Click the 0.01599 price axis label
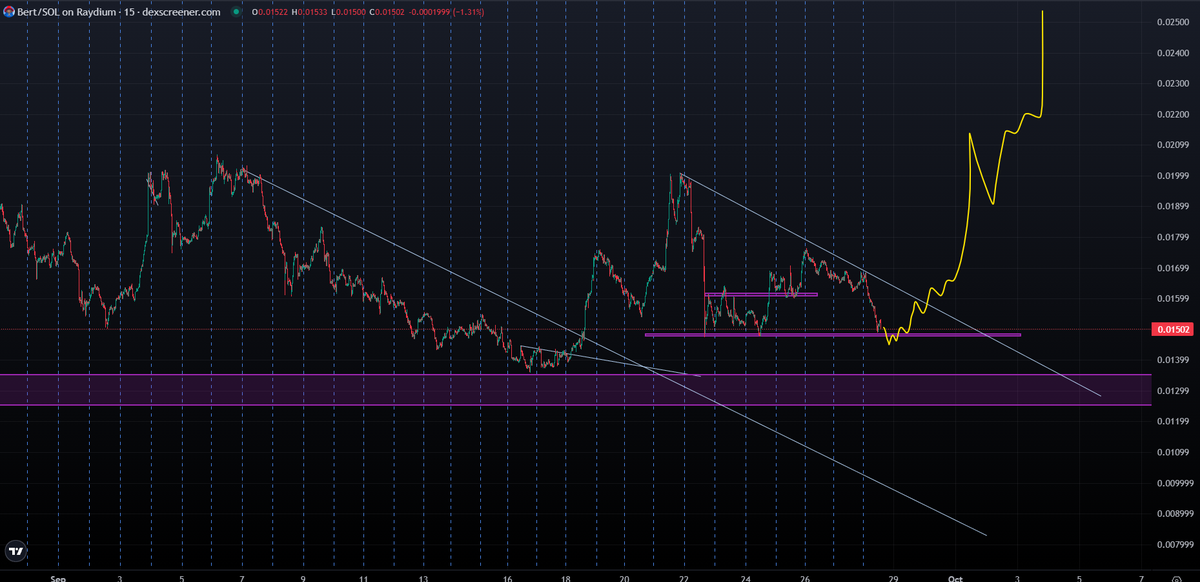The image size is (1200, 582). (x=1173, y=299)
